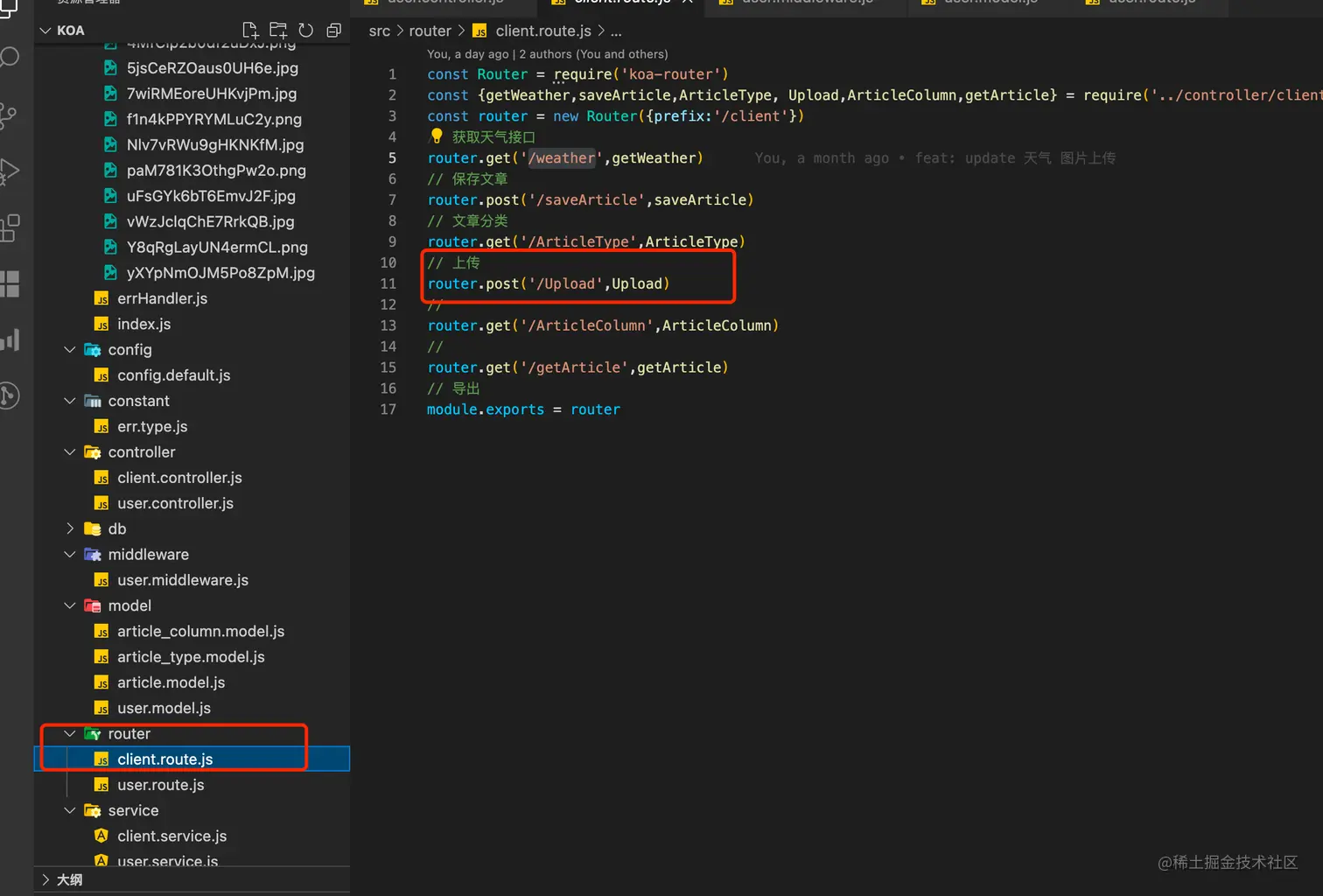Open err.type.js file
Image resolution: width=1323 pixels, height=896 pixels.
[x=152, y=426]
